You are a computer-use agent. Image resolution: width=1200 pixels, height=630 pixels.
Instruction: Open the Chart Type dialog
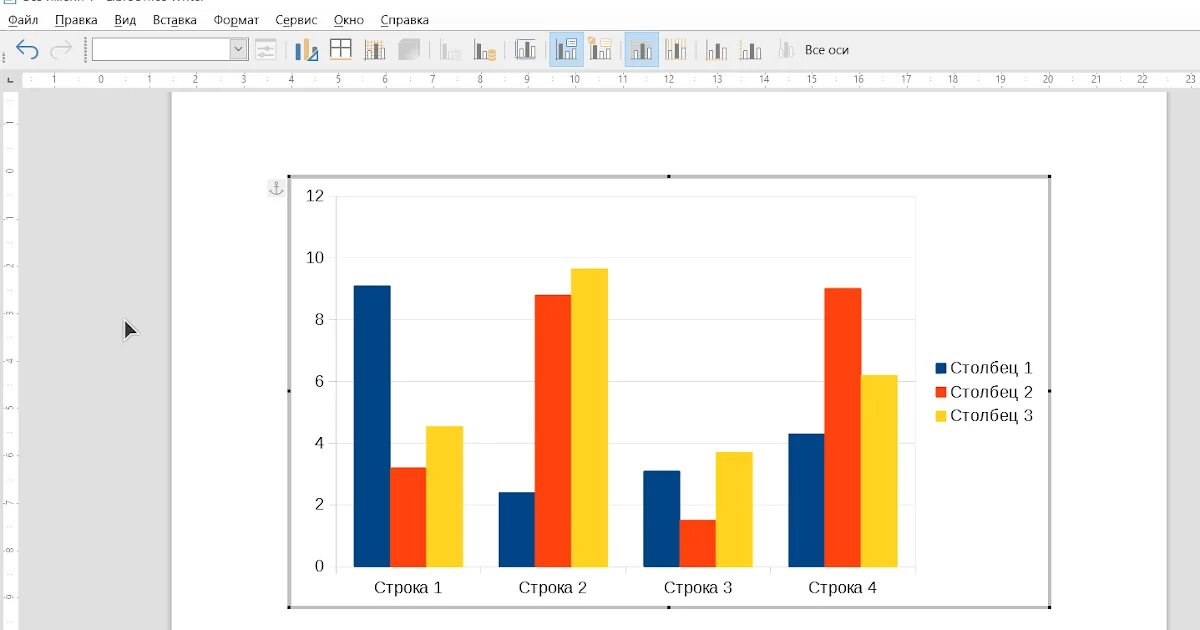point(305,47)
